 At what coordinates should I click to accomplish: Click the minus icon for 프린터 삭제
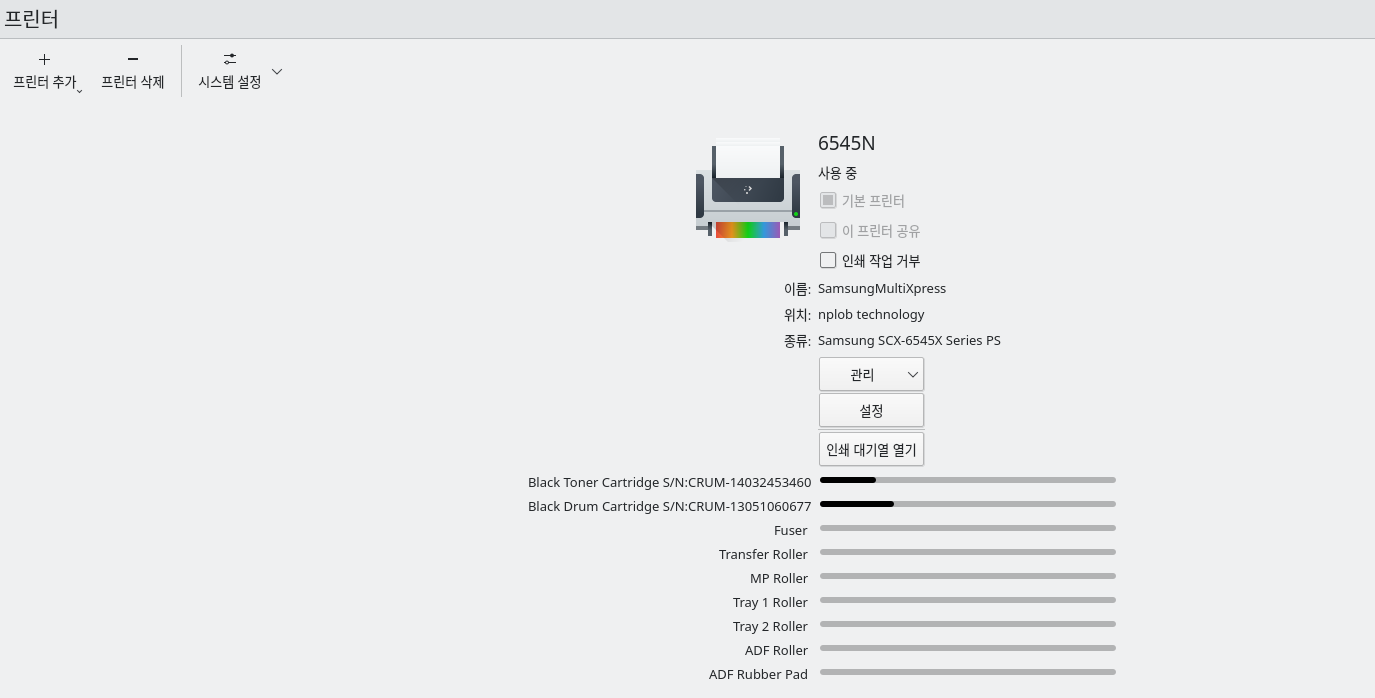point(133,59)
